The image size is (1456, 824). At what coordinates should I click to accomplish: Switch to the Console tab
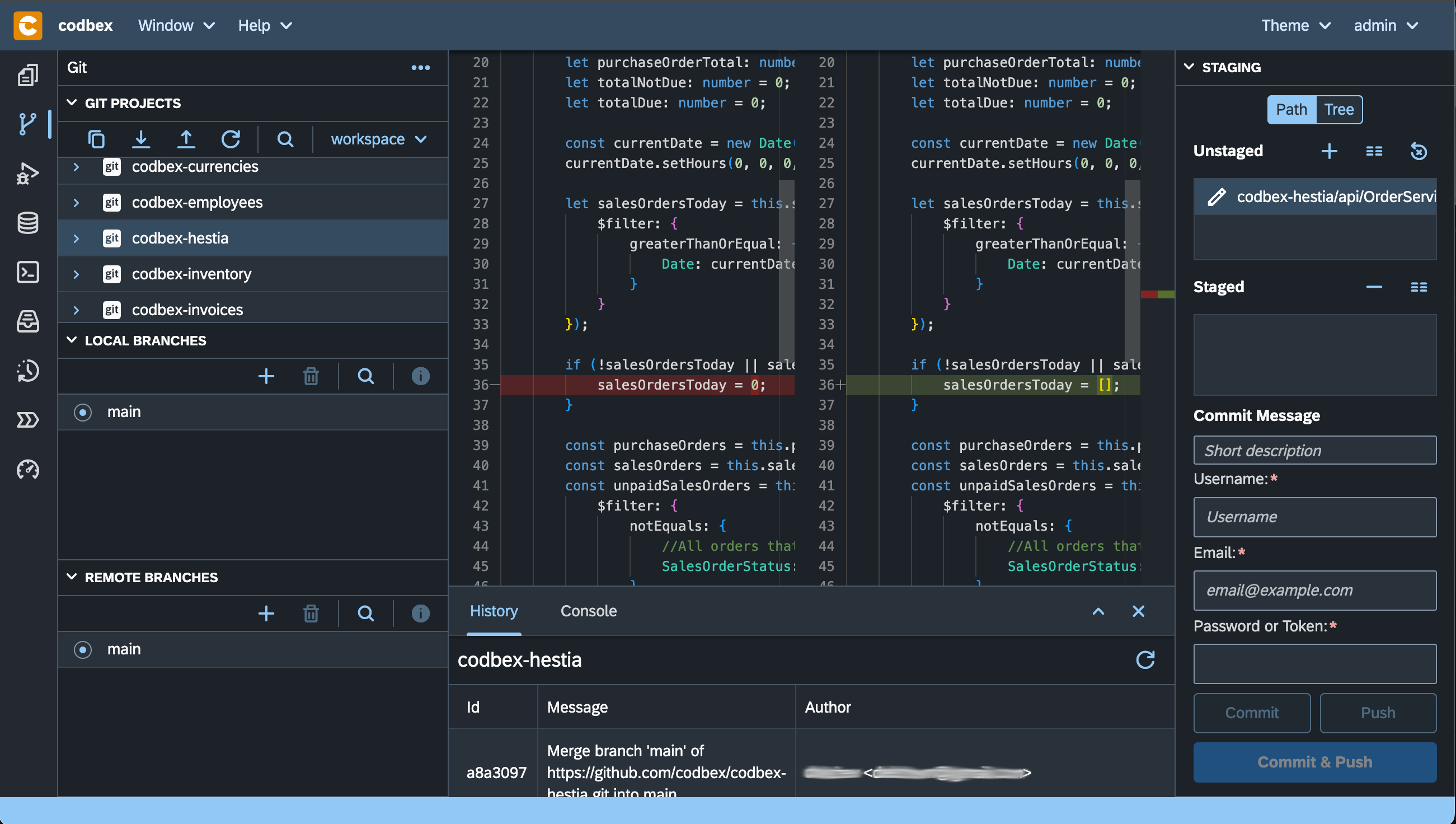click(588, 611)
